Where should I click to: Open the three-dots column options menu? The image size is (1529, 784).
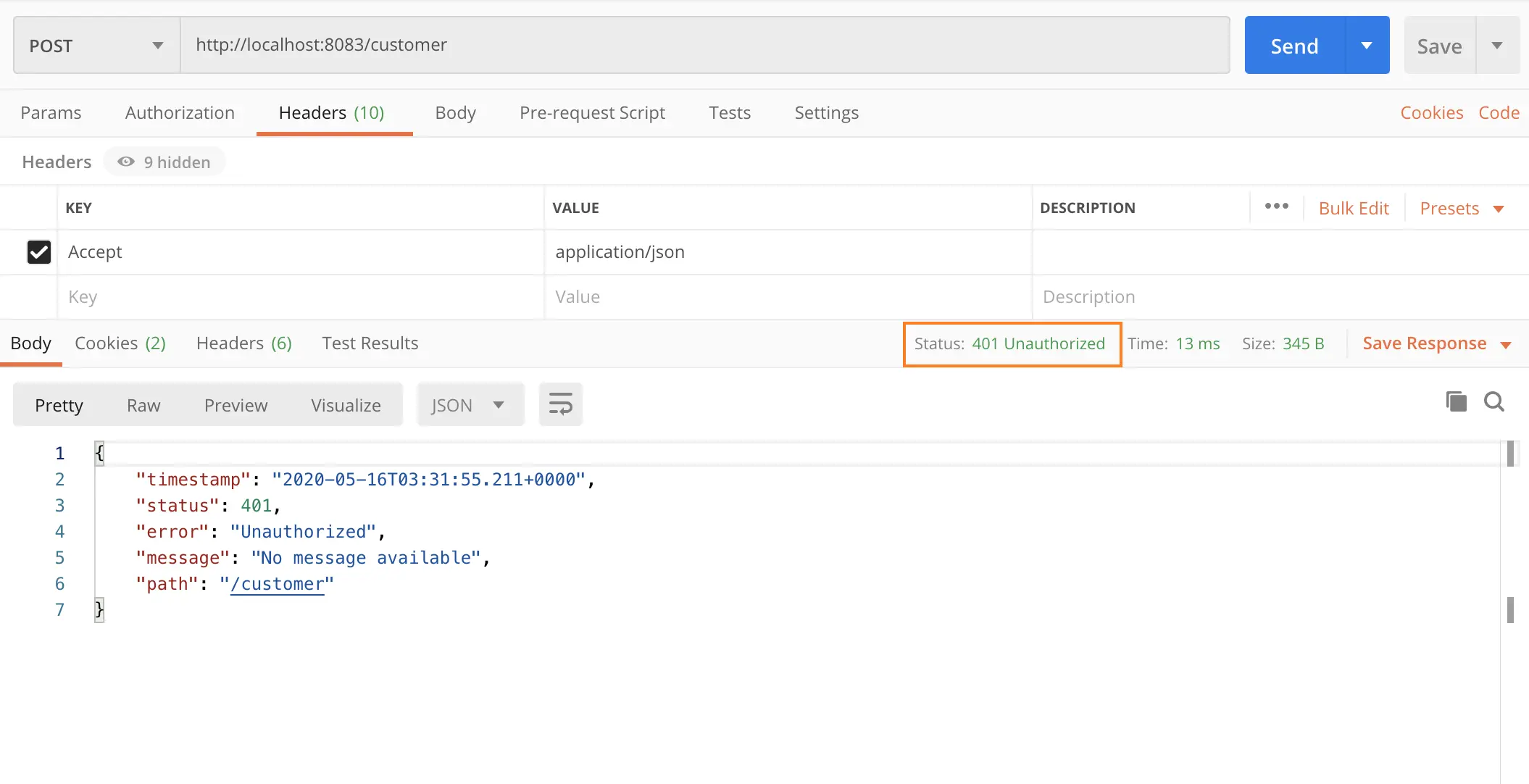[1277, 207]
